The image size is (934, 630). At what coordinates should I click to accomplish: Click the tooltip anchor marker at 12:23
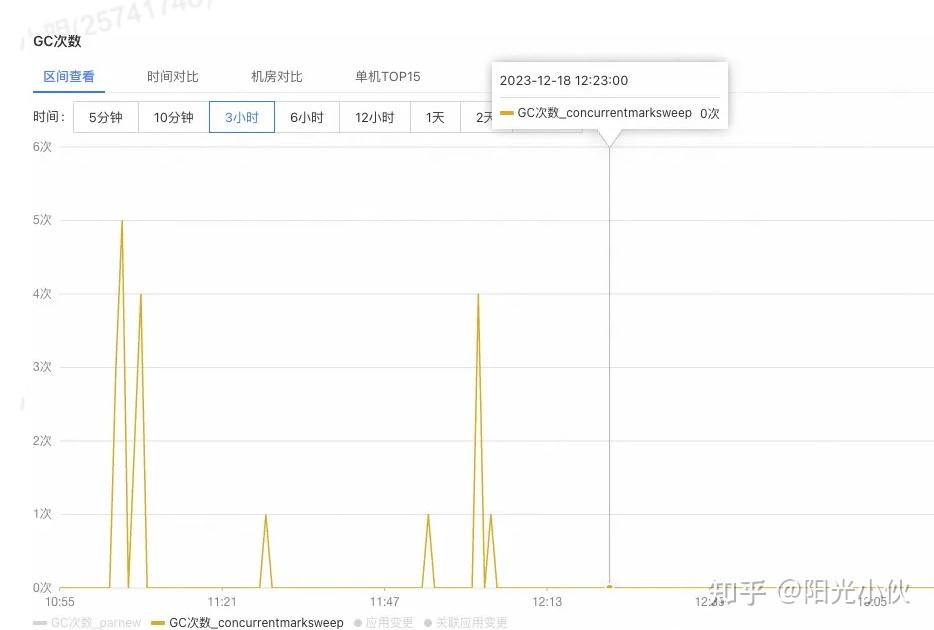(610, 588)
